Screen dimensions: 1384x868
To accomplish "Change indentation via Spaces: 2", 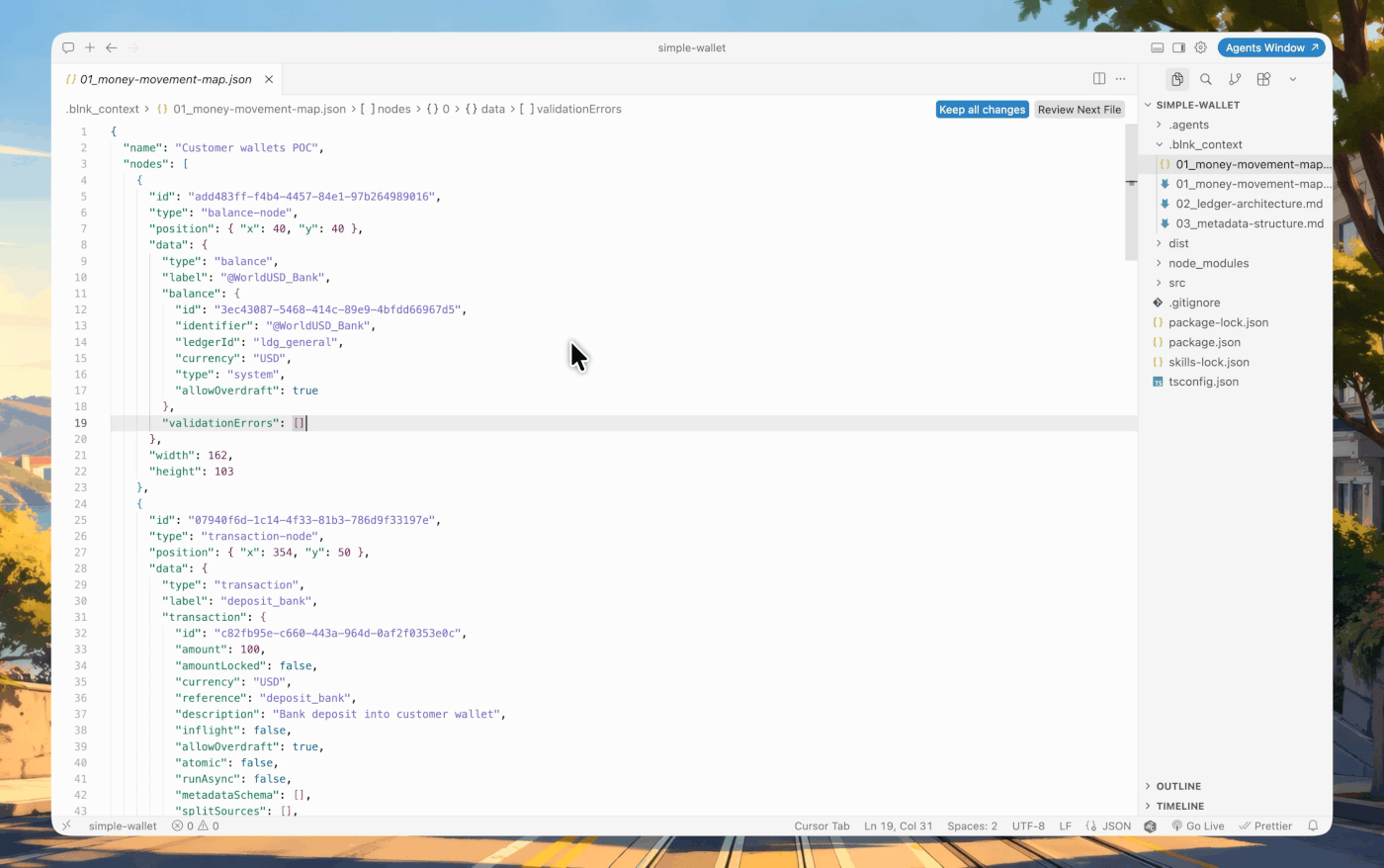I will click(x=972, y=825).
